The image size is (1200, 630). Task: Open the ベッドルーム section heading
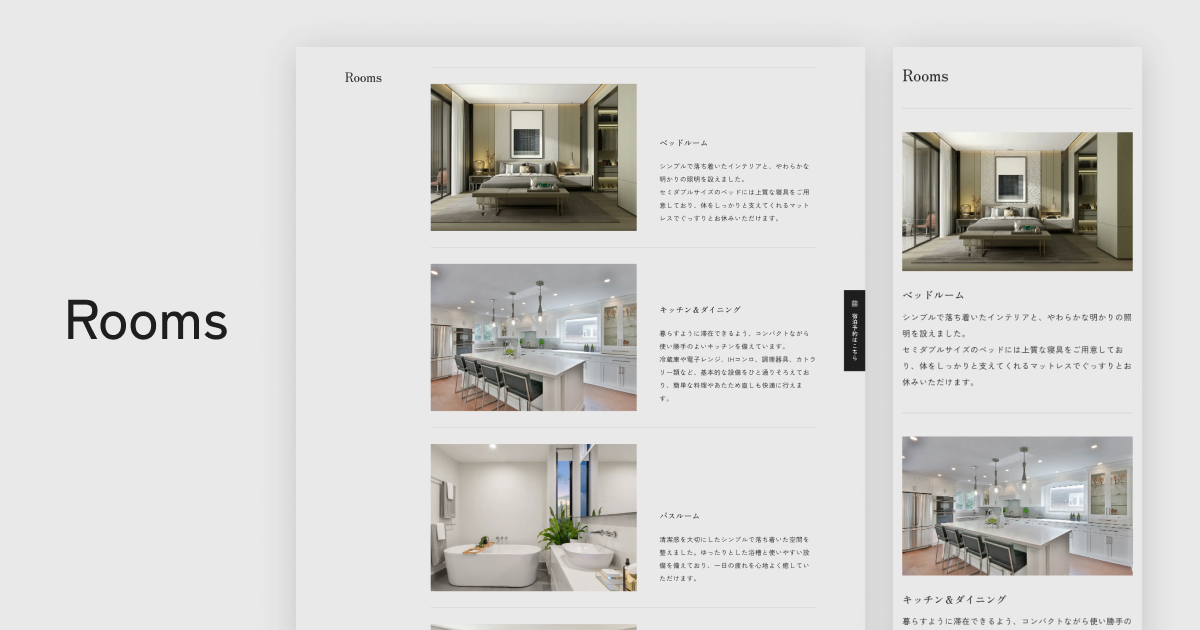click(684, 142)
